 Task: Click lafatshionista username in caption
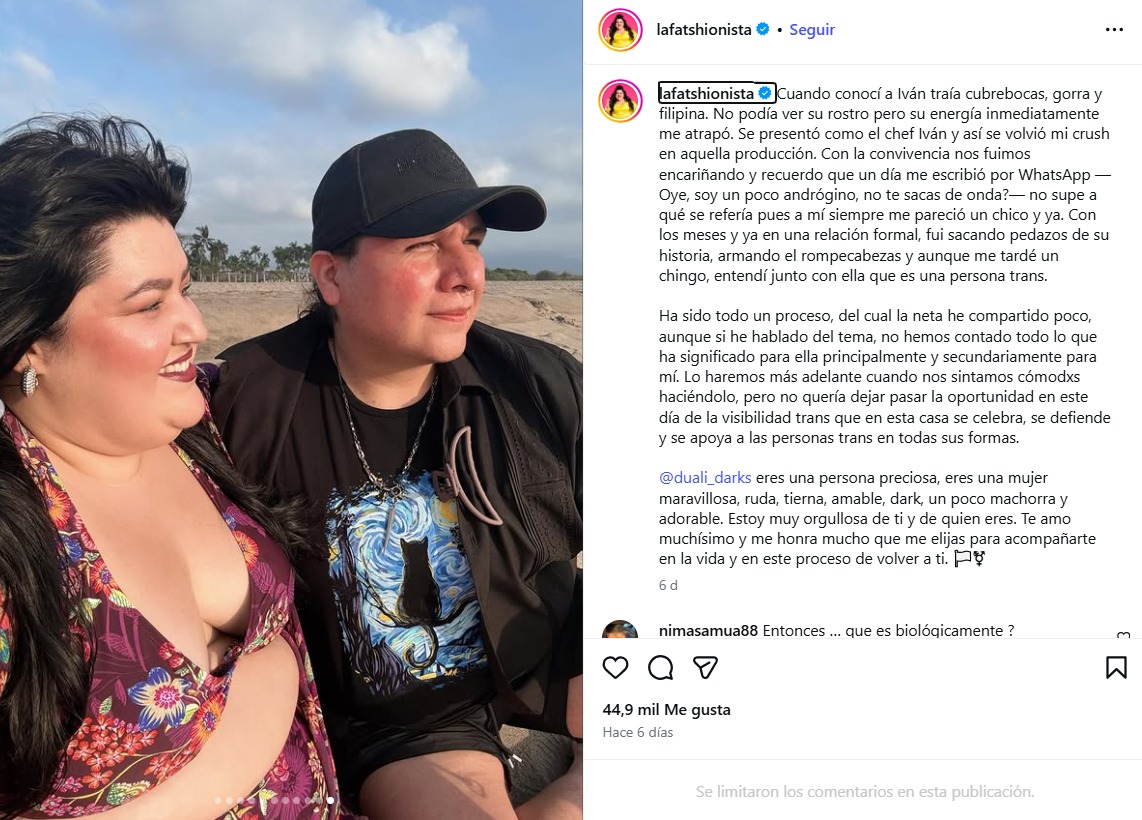[x=706, y=93]
